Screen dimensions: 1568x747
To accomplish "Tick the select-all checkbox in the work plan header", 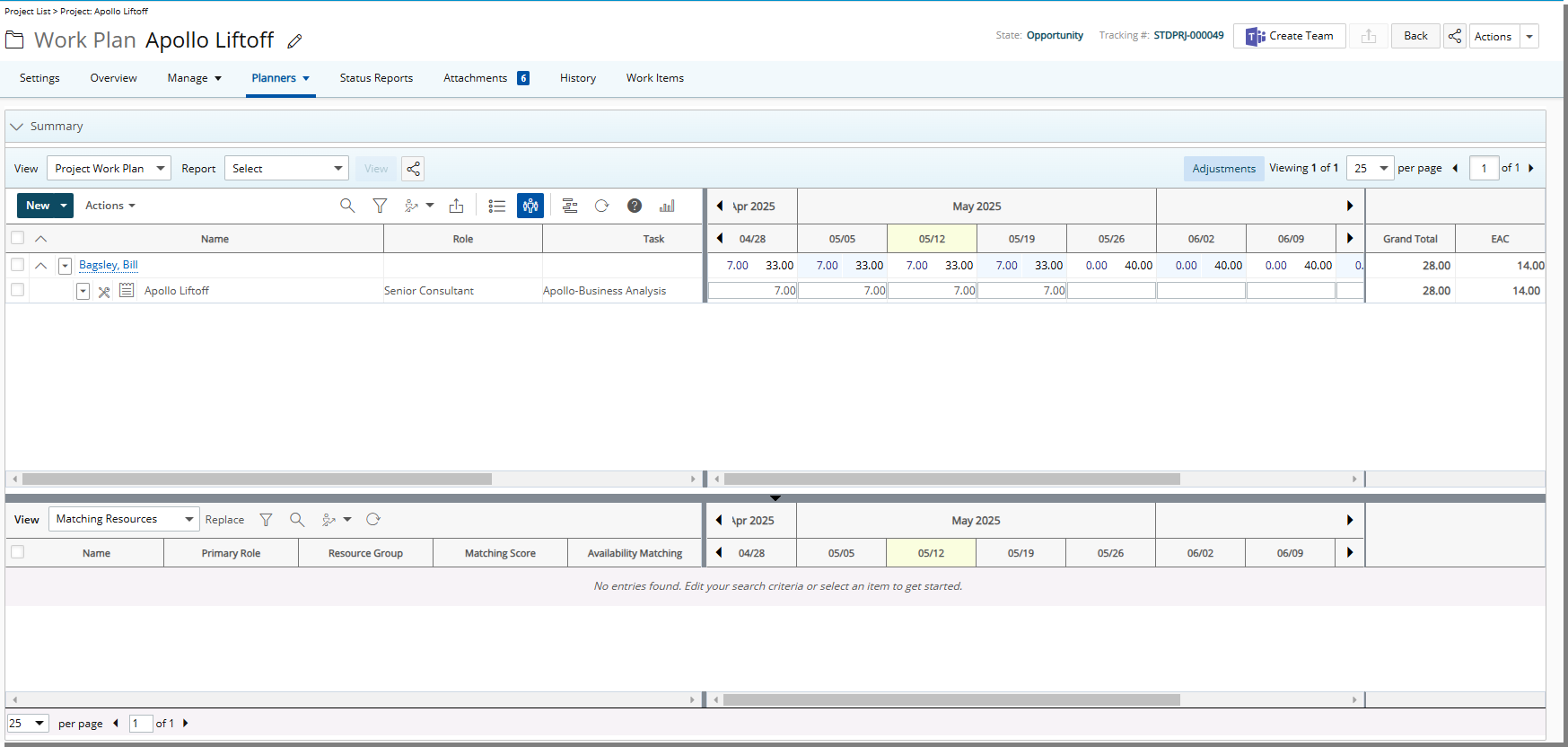I will [x=17, y=238].
